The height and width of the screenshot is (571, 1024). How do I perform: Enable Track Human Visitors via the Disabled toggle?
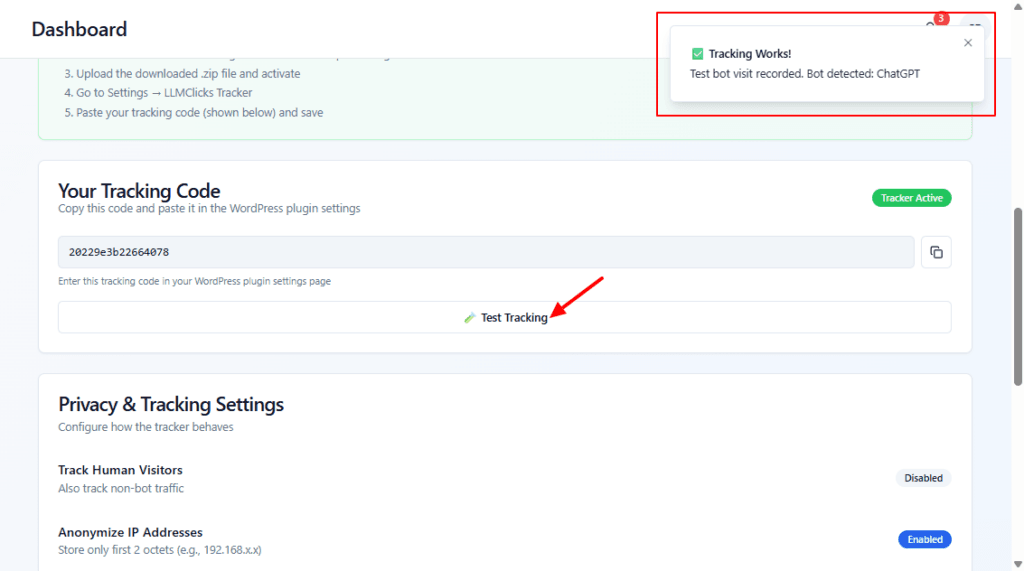click(923, 478)
